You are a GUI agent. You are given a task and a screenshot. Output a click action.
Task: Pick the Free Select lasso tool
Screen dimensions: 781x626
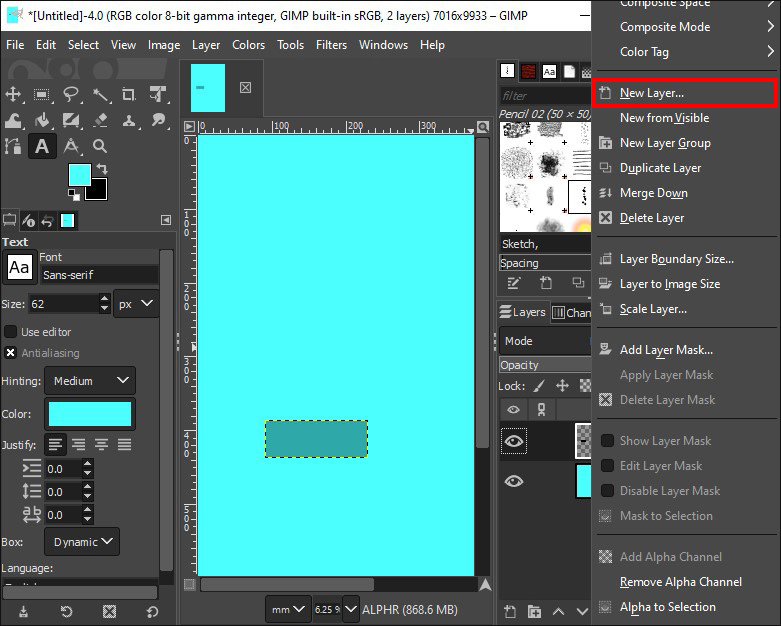(x=71, y=94)
